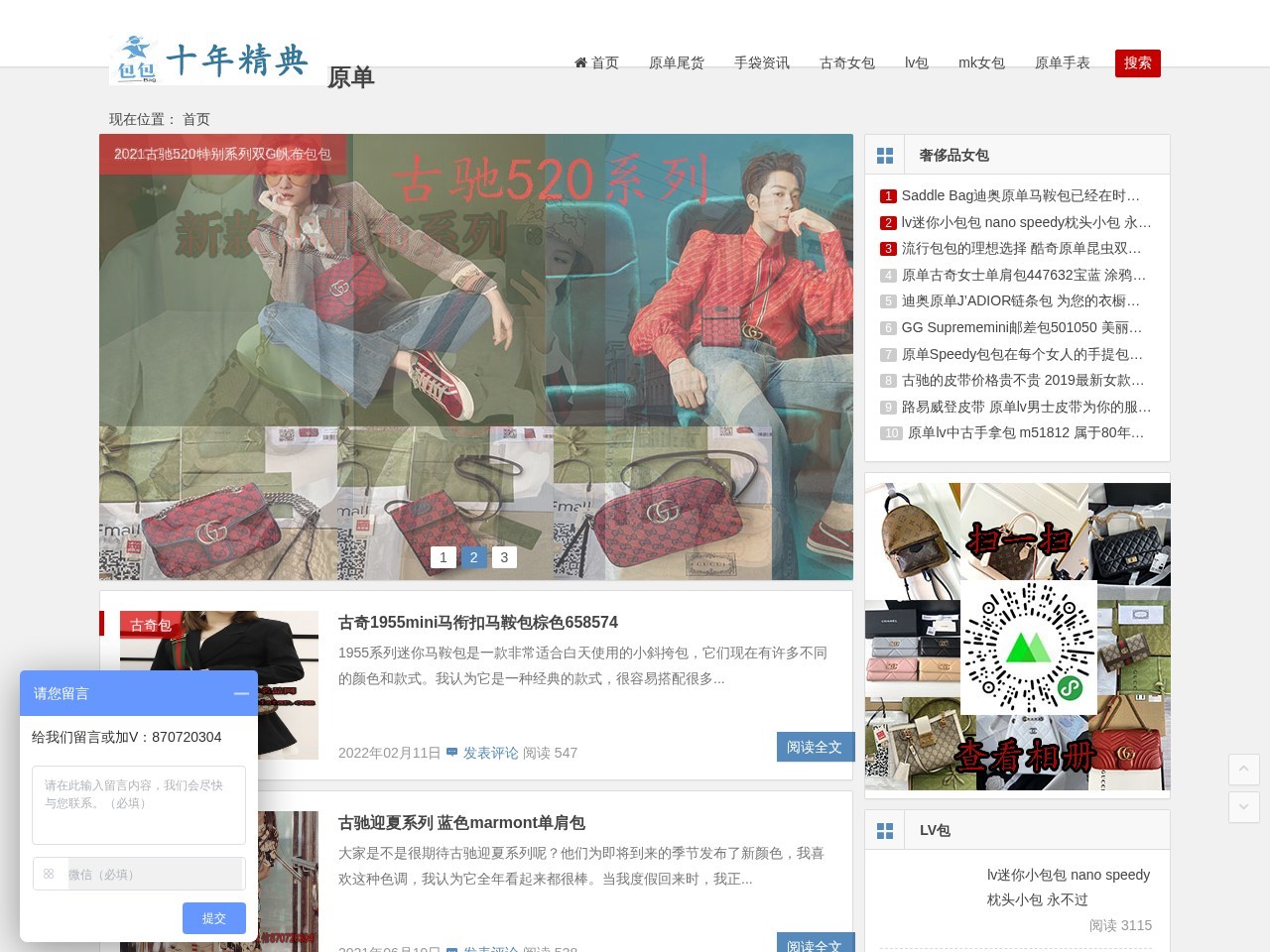The image size is (1270, 952).
Task: Click the scroll-to-top arrow button
Action: click(1244, 770)
